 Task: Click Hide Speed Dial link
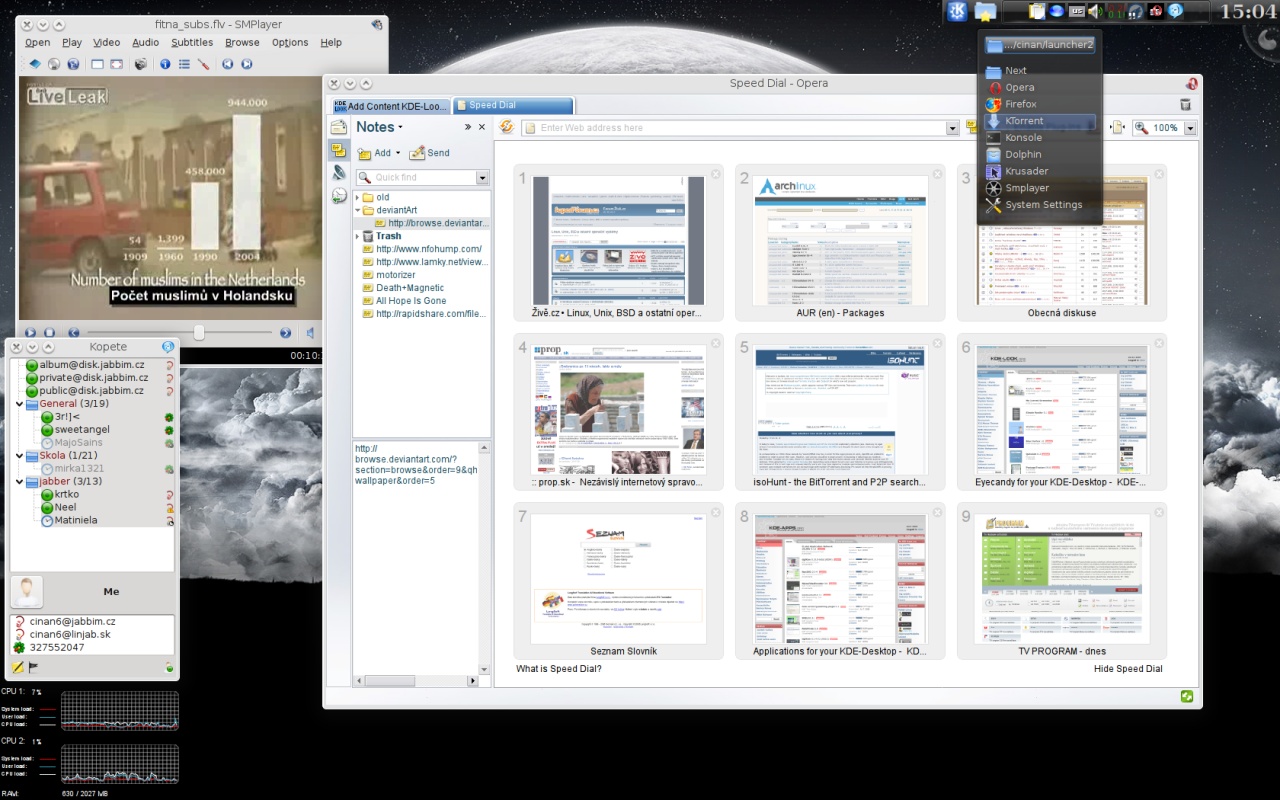coord(1128,668)
